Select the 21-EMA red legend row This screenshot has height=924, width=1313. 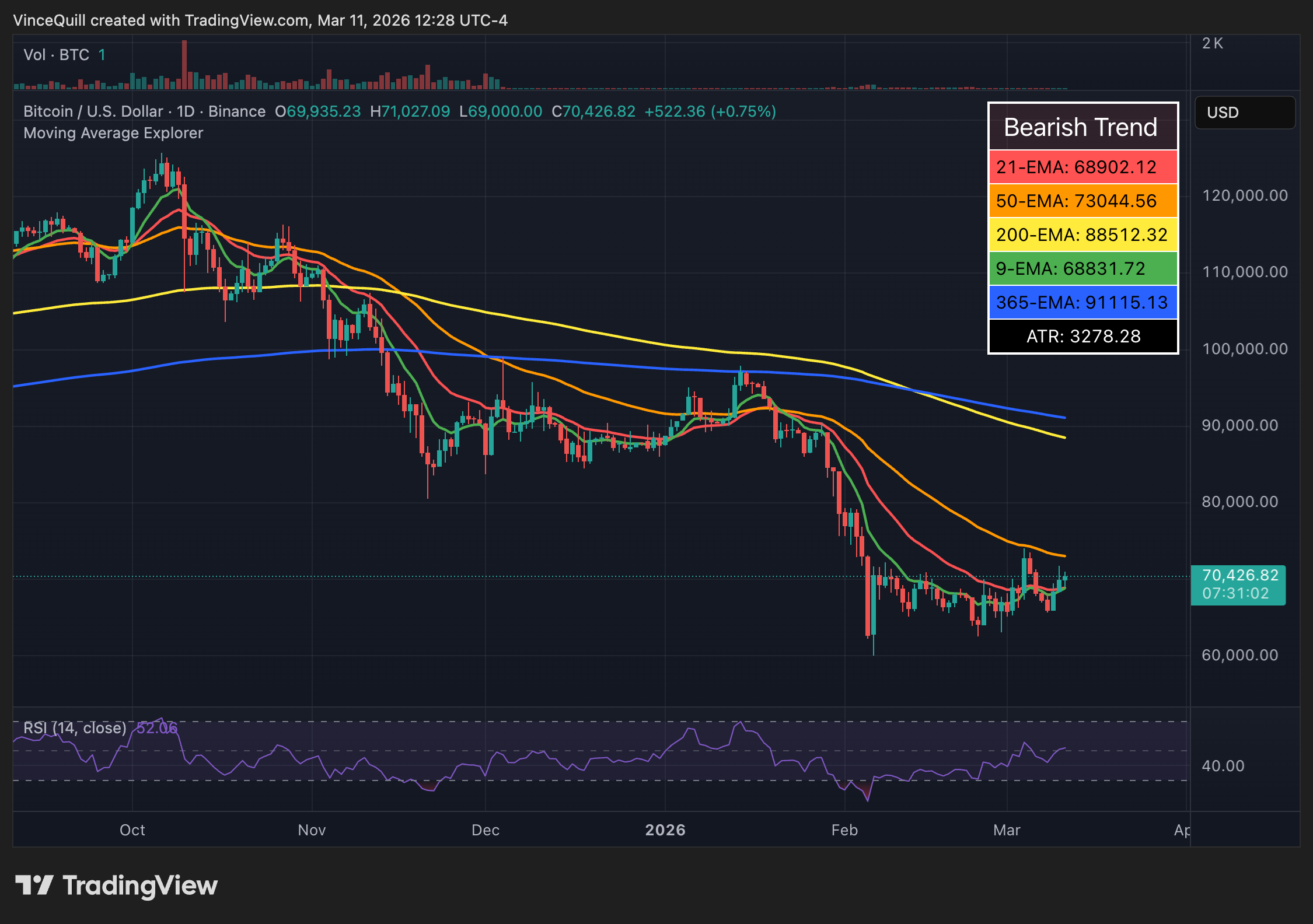[1082, 167]
